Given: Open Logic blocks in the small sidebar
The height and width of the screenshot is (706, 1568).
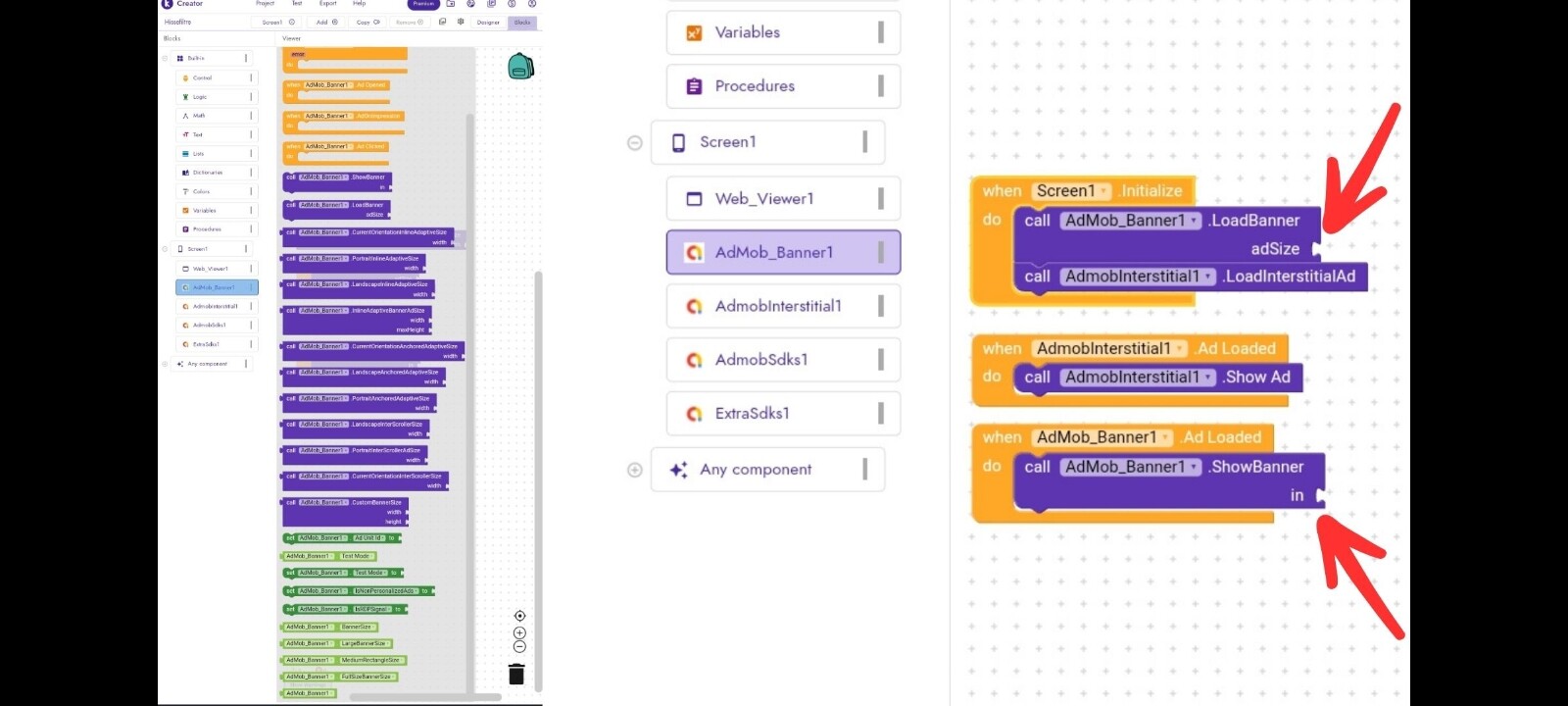Looking at the screenshot, I should click(x=217, y=97).
